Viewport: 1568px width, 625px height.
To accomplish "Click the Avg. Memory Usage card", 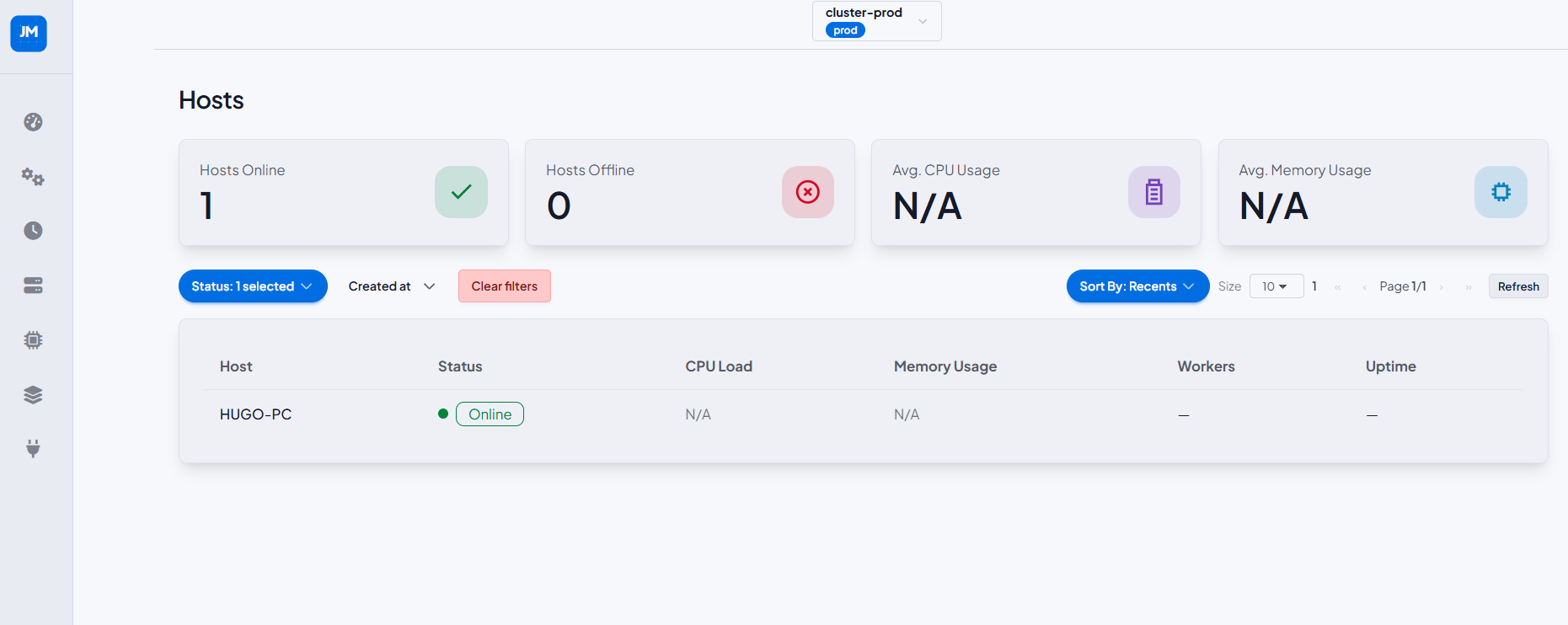I will click(x=1383, y=193).
